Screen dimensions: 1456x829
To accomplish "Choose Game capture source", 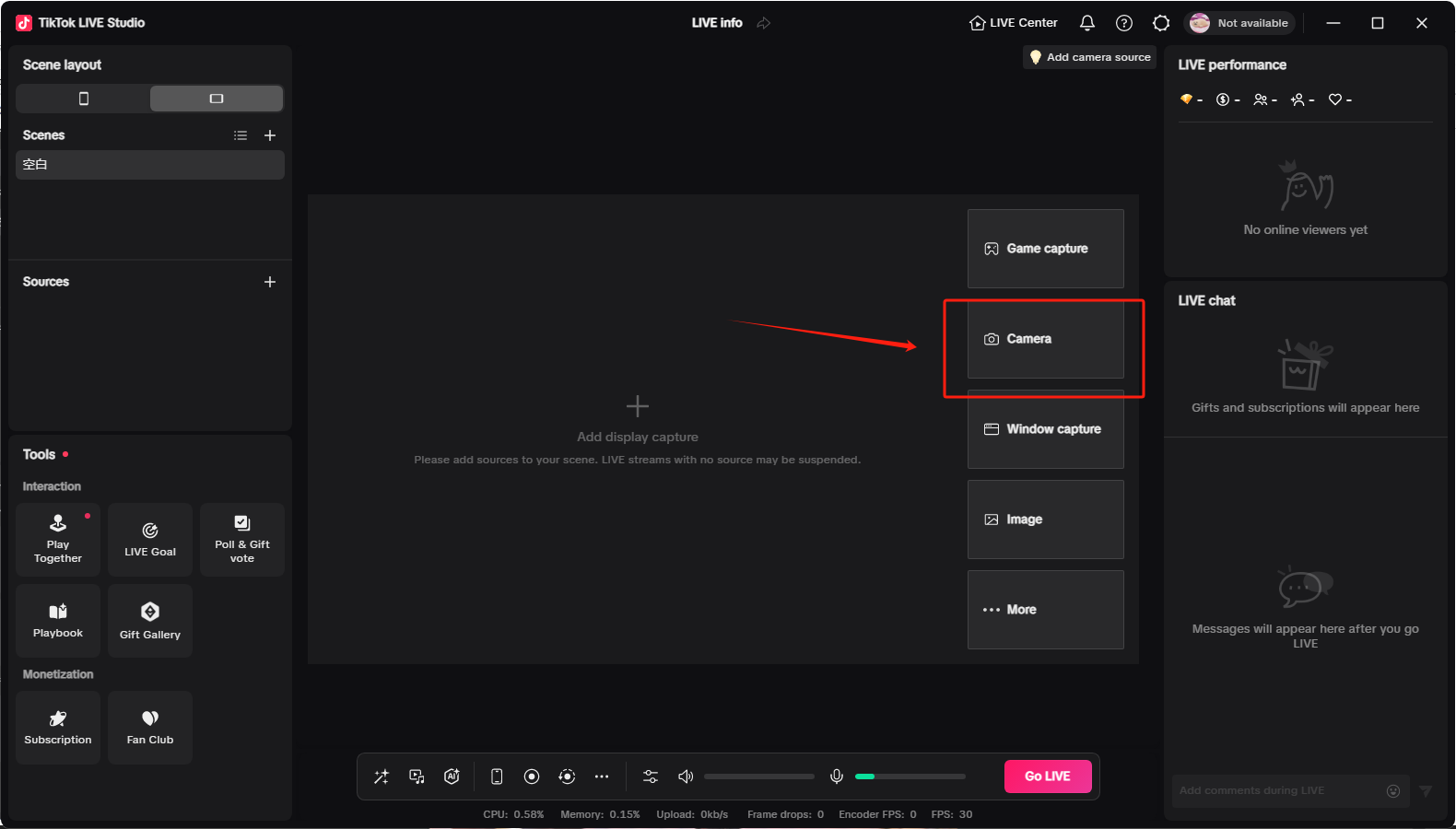I will pos(1046,249).
